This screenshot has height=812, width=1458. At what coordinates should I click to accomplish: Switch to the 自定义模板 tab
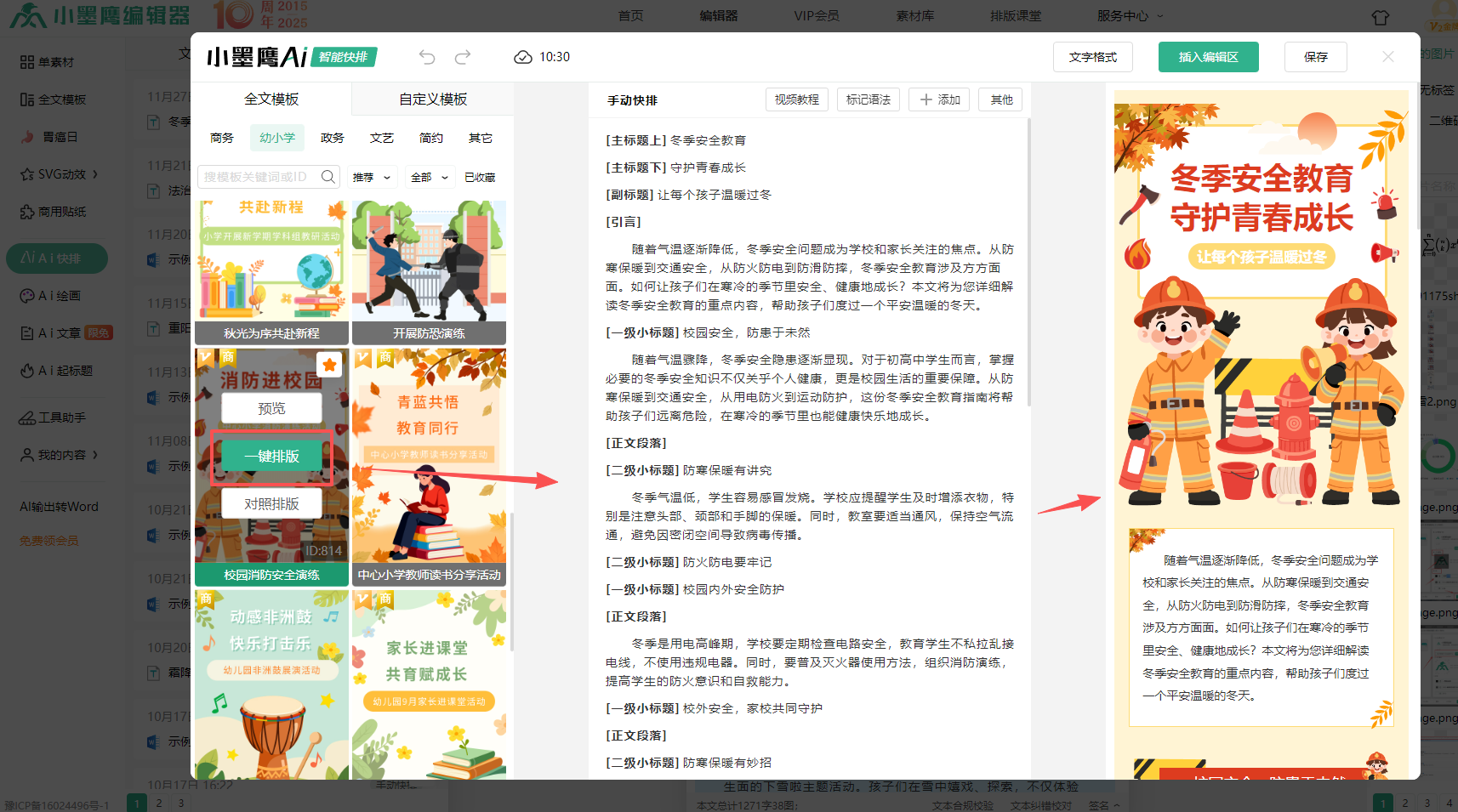[433, 99]
